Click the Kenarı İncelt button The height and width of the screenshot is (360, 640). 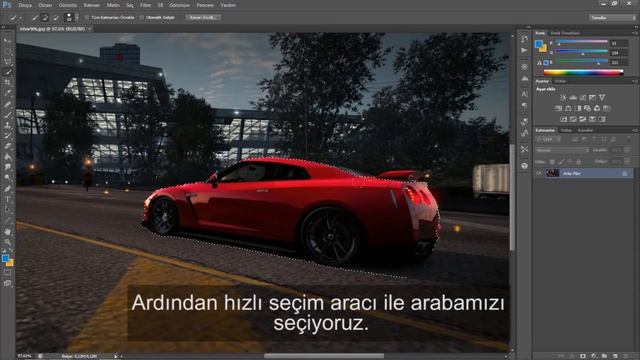click(203, 18)
